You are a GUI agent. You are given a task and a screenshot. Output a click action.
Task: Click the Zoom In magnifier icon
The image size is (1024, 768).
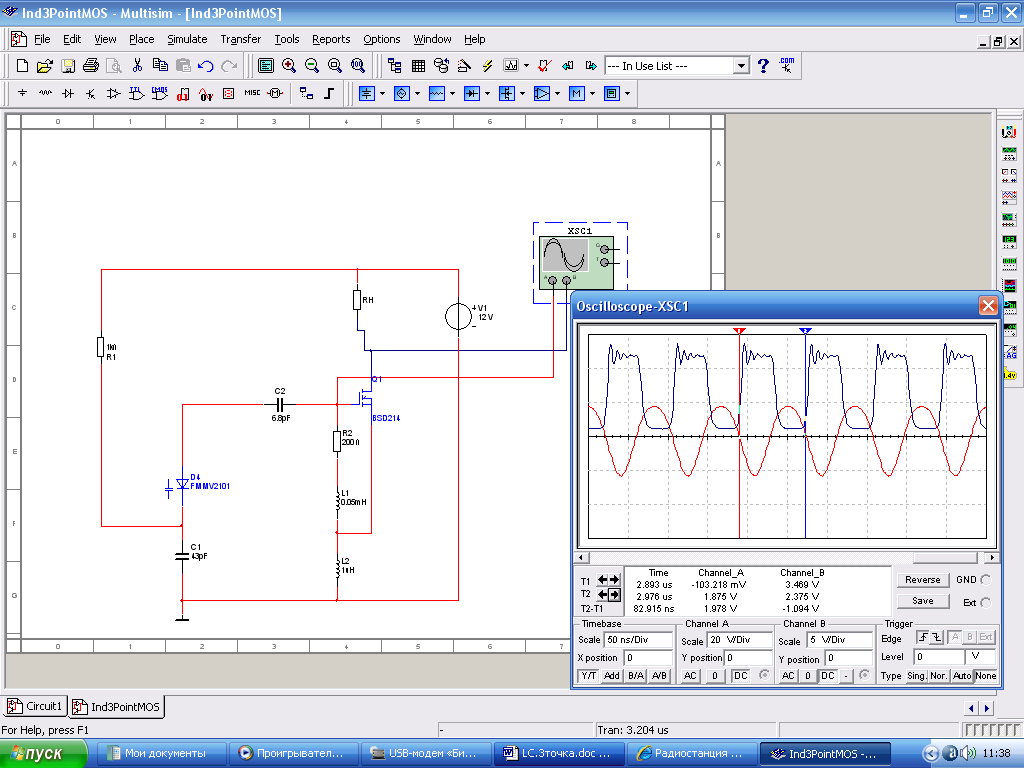(289, 66)
